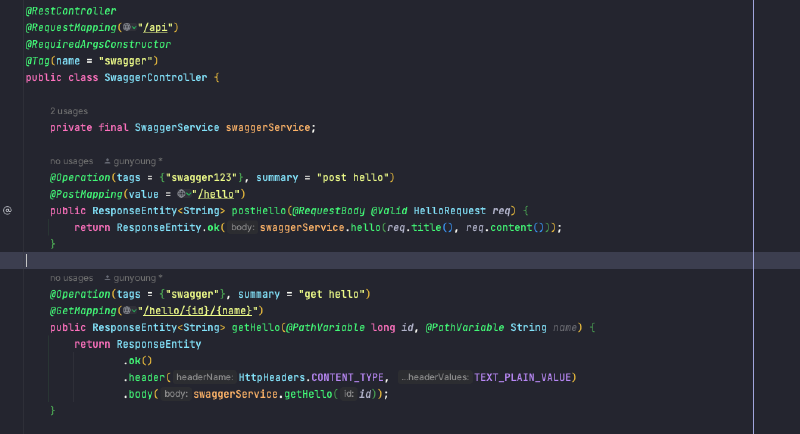The width and height of the screenshot is (800, 434).
Task: Click the "...headerValues:" parameter hint
Action: [x=434, y=377]
